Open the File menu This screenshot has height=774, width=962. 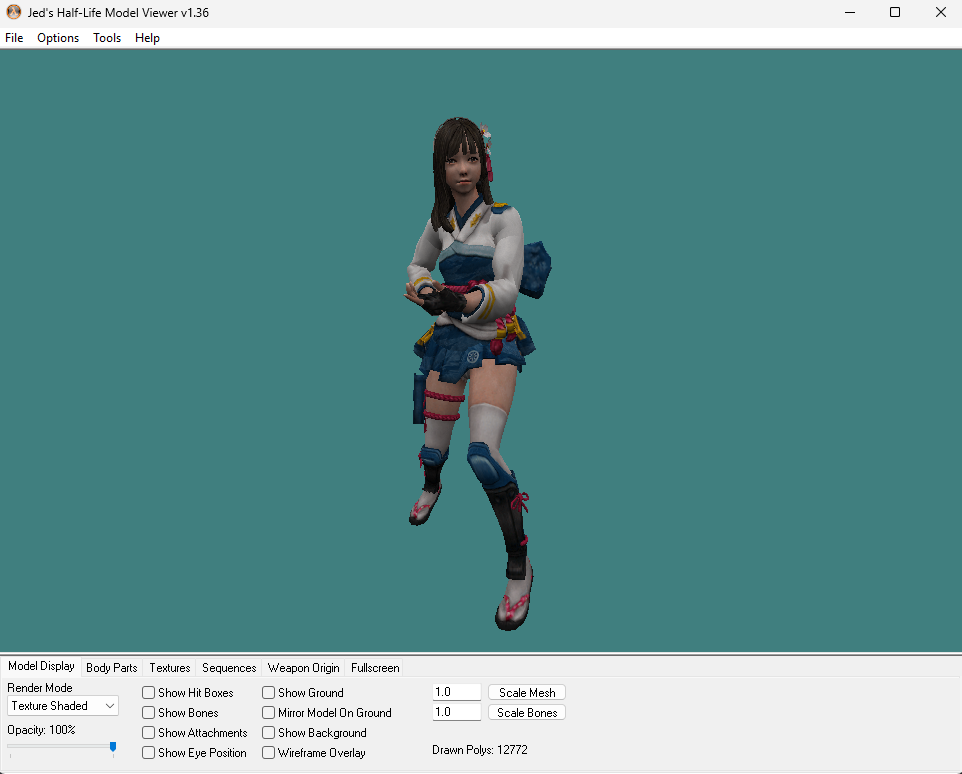(14, 38)
